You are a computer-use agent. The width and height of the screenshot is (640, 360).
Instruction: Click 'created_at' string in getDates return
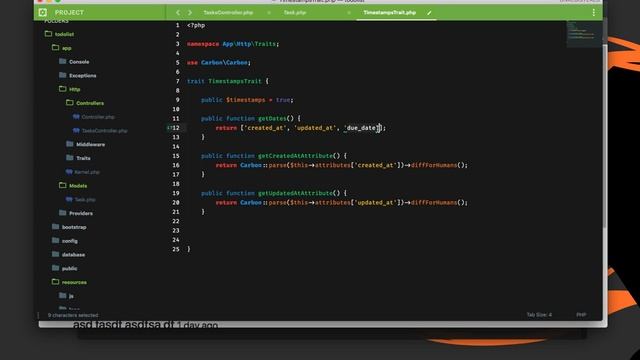click(x=265, y=128)
